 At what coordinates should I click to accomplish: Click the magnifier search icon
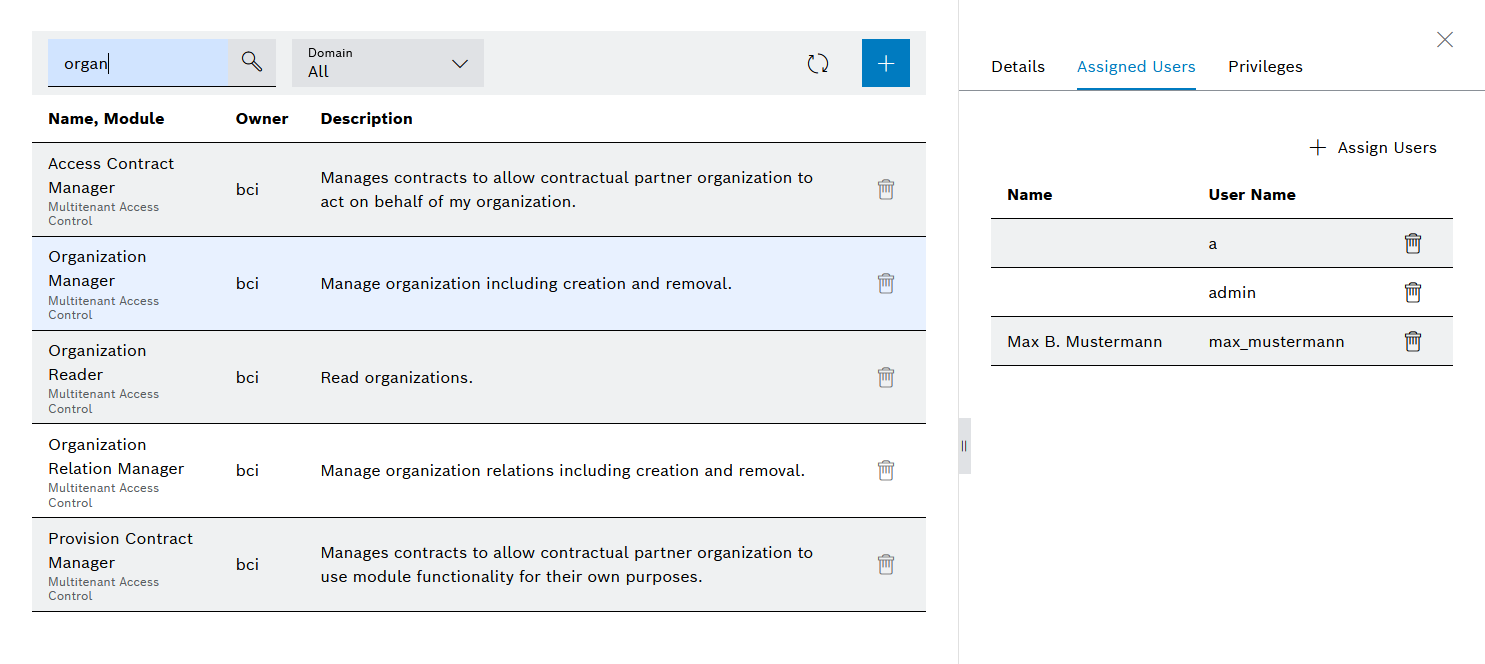click(252, 62)
